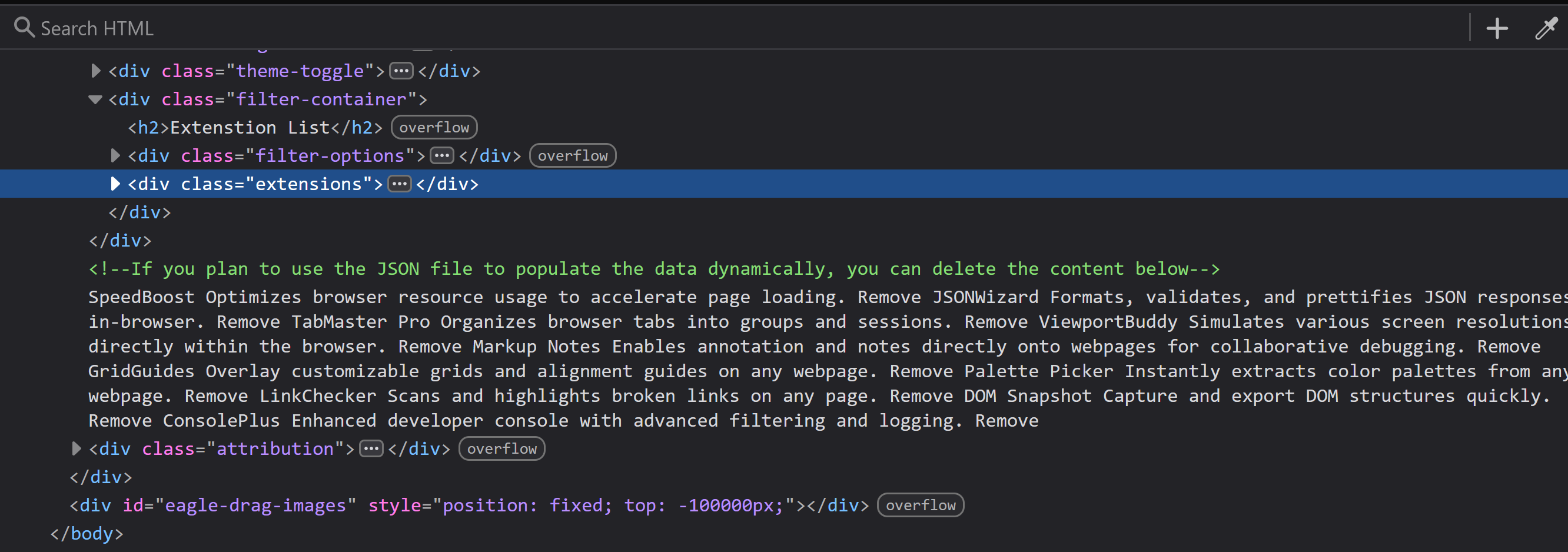The image size is (1568, 552).
Task: Click the search magnifier icon
Action: [24, 28]
